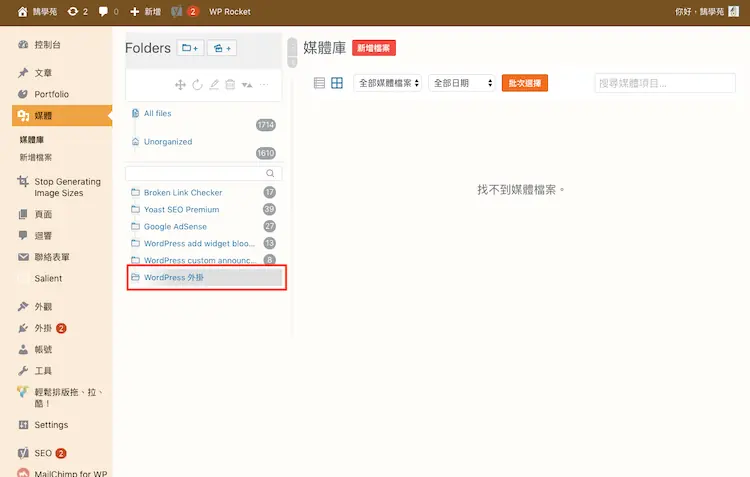Open the folder more options ellipsis
Screen dimensions: 750x477
point(264,85)
